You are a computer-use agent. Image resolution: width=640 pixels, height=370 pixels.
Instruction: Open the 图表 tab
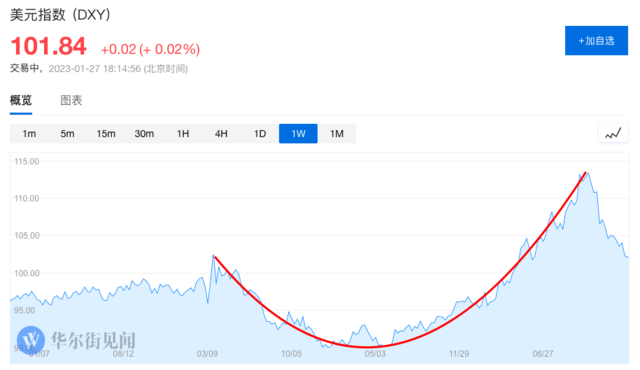(x=71, y=100)
